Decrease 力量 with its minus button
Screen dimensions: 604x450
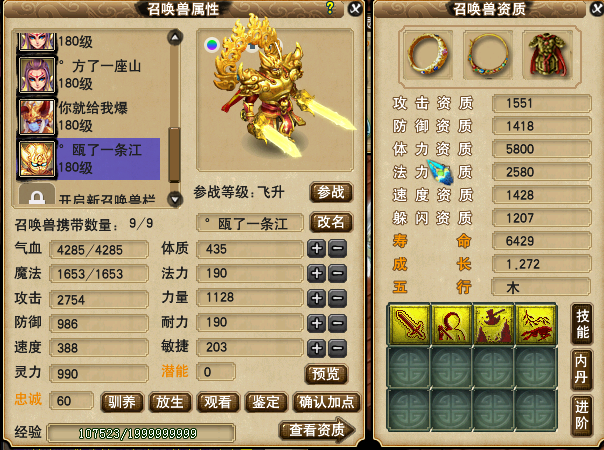pos(337,298)
